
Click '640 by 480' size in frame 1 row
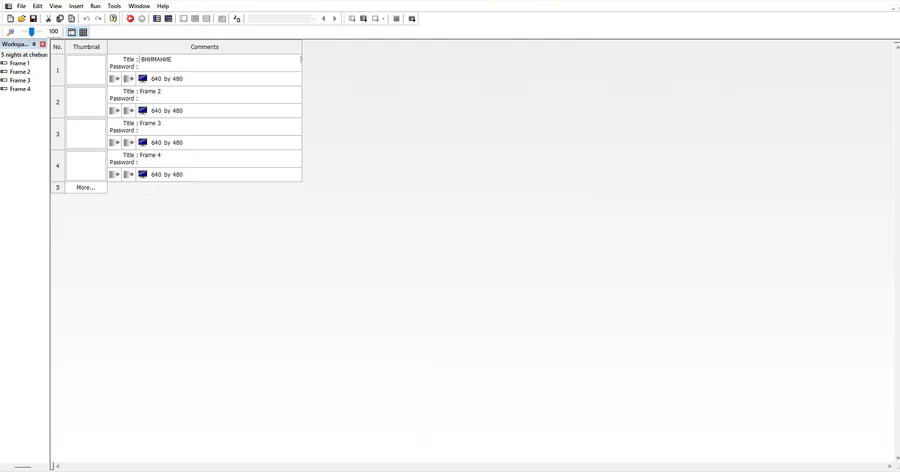pos(167,79)
